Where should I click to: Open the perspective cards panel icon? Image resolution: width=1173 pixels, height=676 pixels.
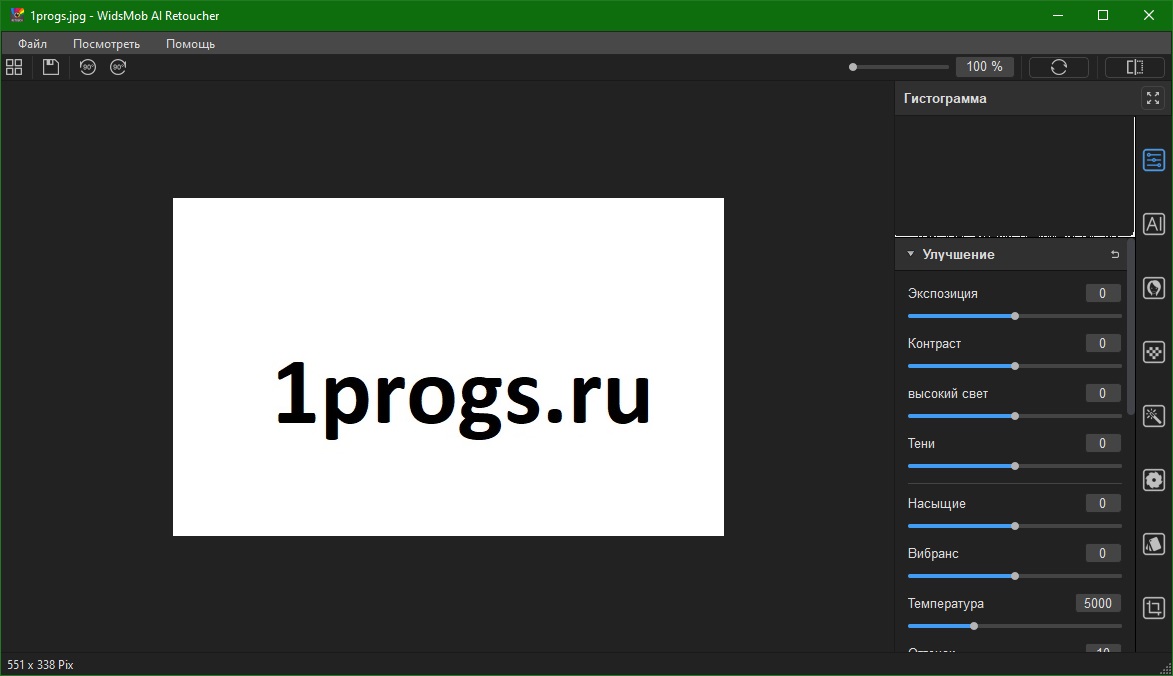[1154, 544]
